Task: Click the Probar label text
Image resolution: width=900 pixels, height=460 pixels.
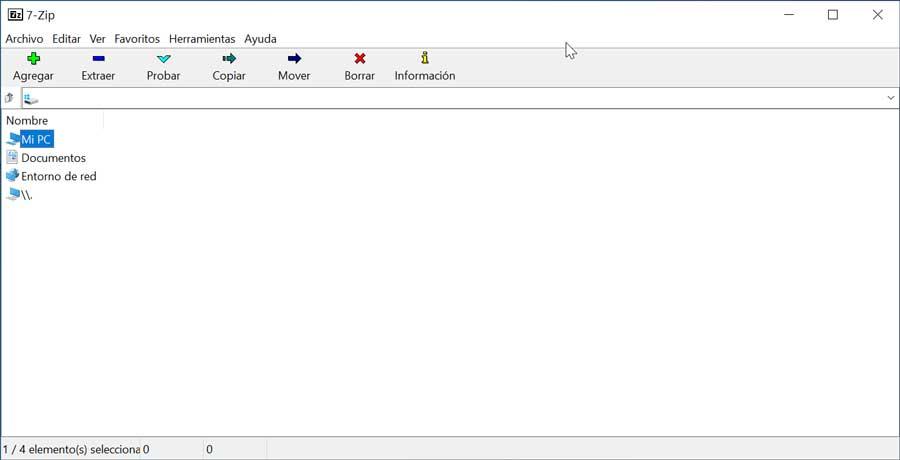Action: [164, 76]
